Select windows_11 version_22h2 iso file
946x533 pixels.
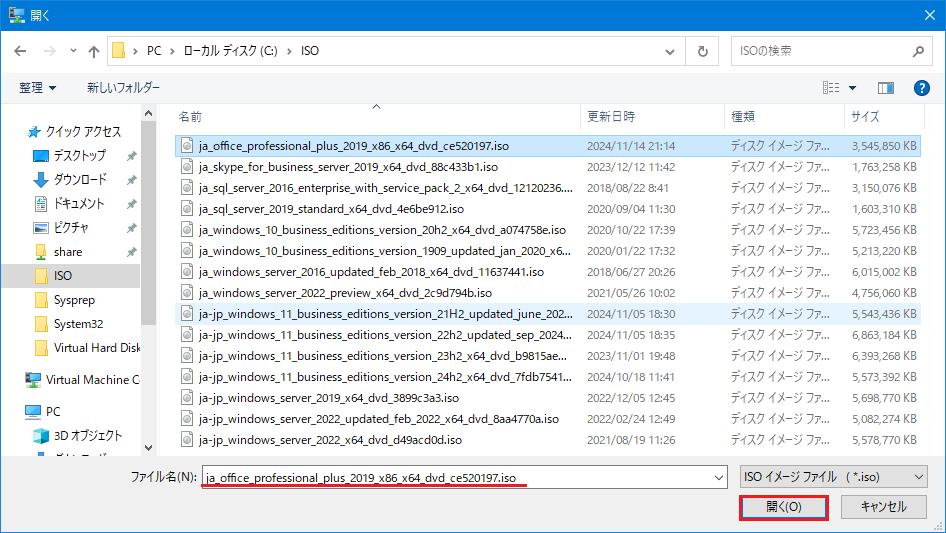click(x=548, y=335)
